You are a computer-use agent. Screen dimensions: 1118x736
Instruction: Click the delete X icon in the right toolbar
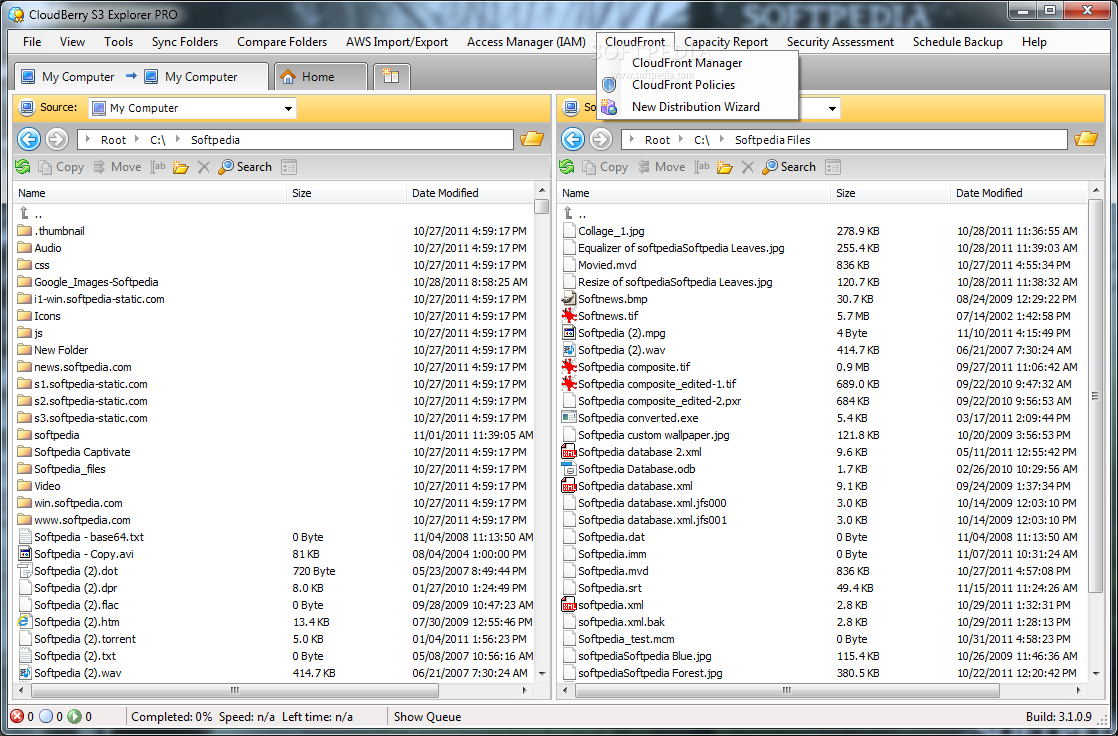747,167
